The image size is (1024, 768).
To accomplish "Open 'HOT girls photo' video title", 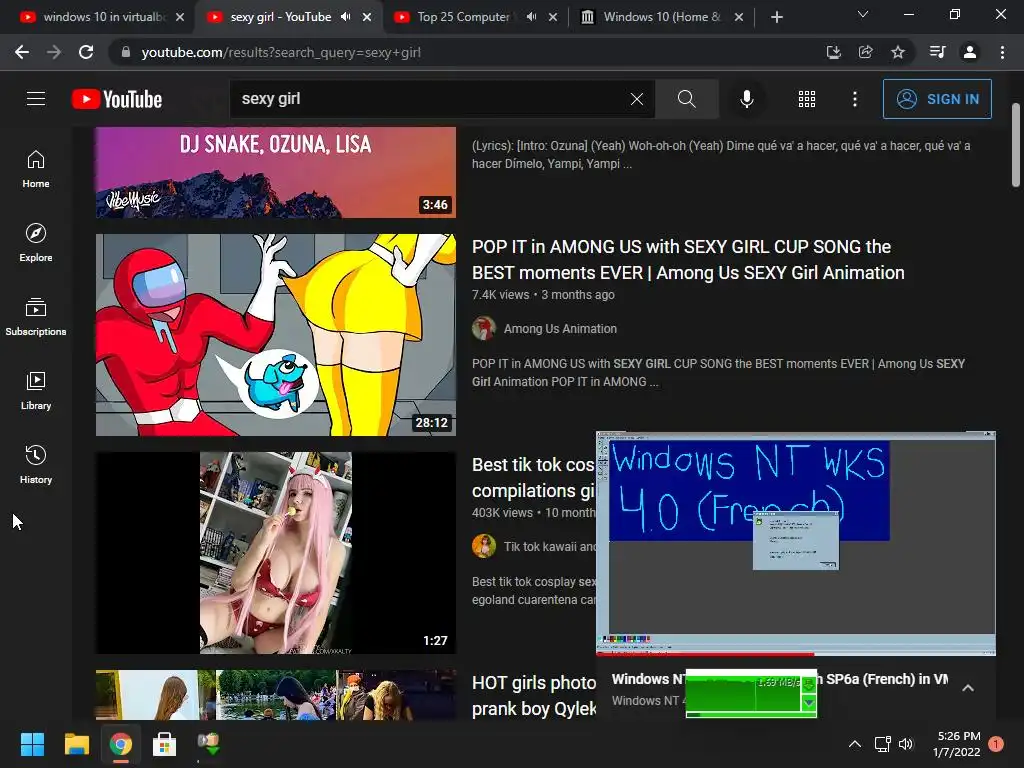I will coord(534,696).
